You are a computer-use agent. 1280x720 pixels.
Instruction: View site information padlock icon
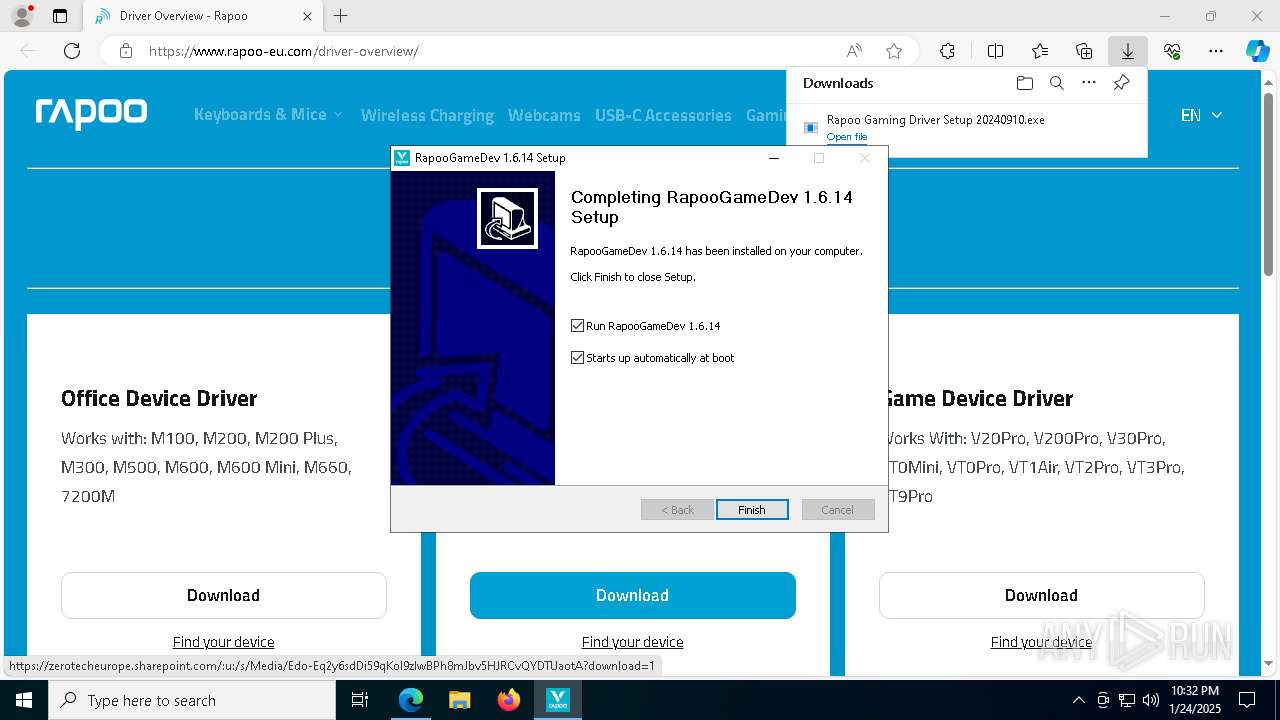tap(126, 51)
